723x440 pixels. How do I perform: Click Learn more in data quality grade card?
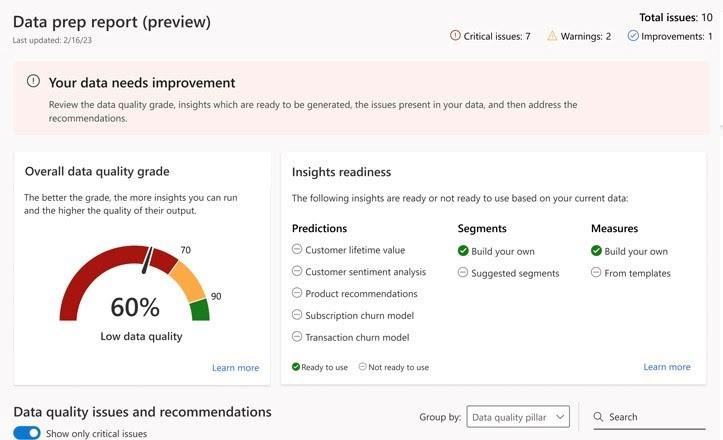235,368
